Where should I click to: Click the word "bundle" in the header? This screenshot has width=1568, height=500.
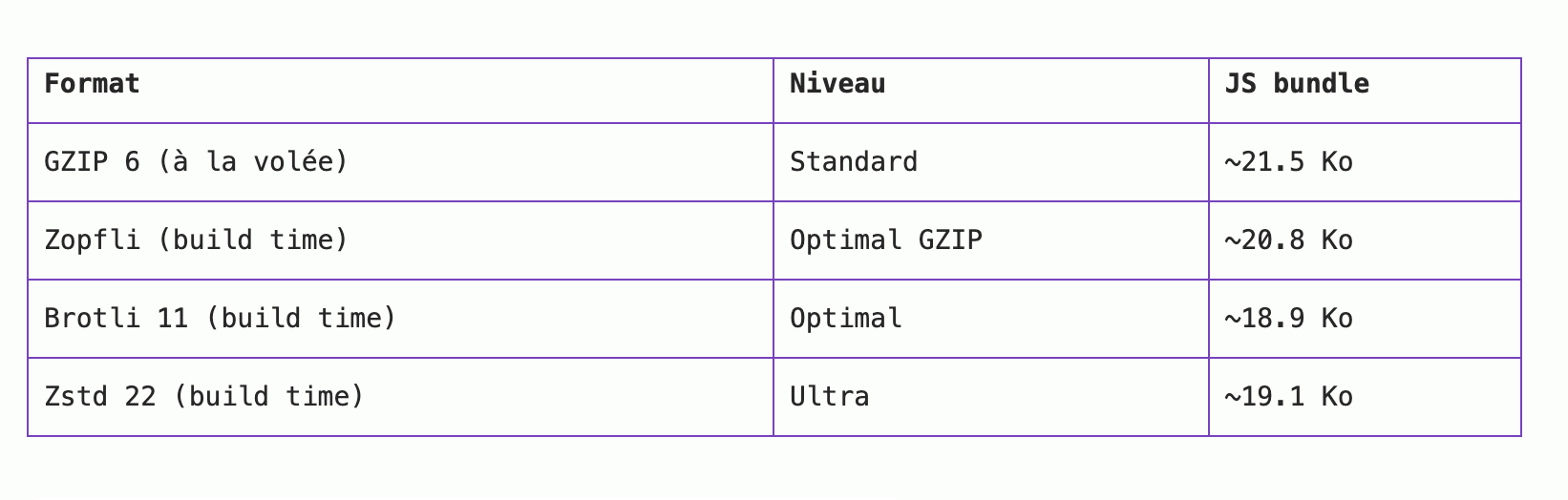pyautogui.click(x=1321, y=84)
